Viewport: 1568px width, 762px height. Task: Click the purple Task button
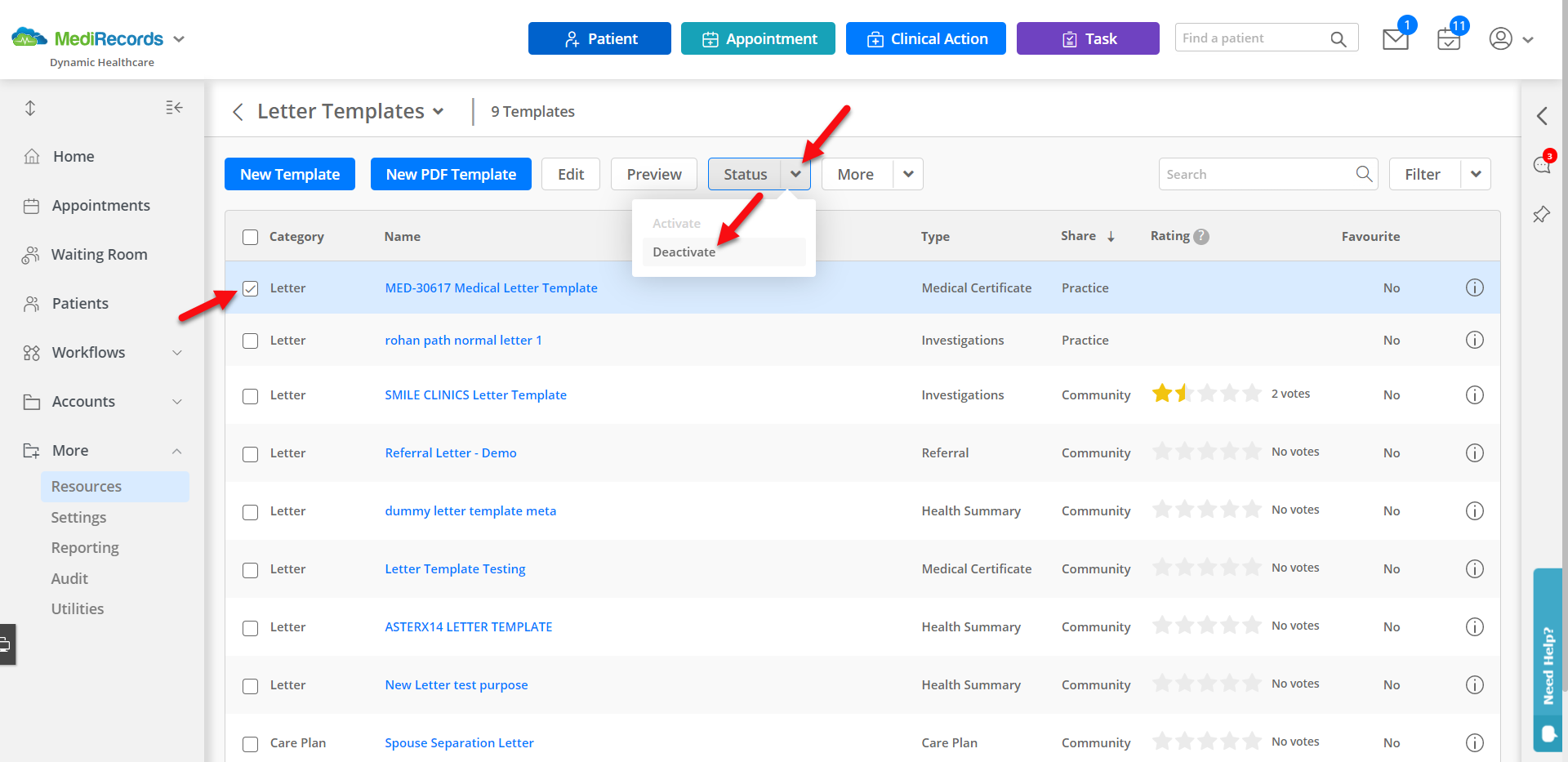(x=1088, y=38)
